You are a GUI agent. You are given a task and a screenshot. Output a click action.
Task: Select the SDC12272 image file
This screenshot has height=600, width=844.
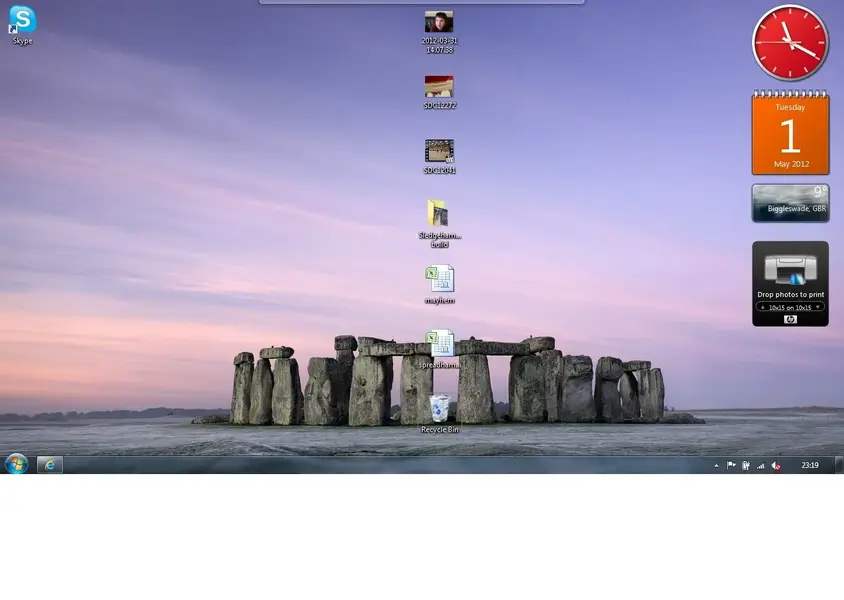coord(439,87)
